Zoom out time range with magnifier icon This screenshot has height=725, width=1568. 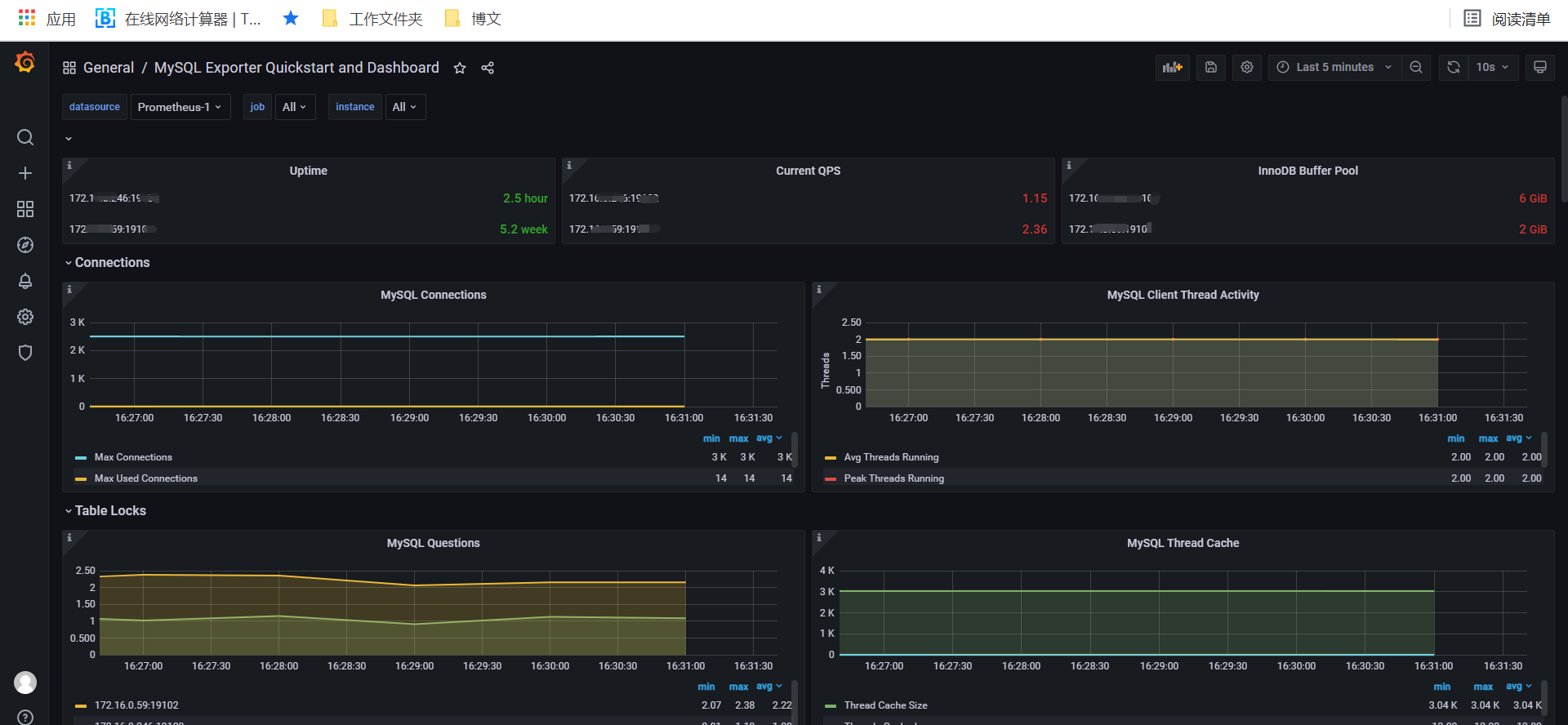click(1416, 67)
